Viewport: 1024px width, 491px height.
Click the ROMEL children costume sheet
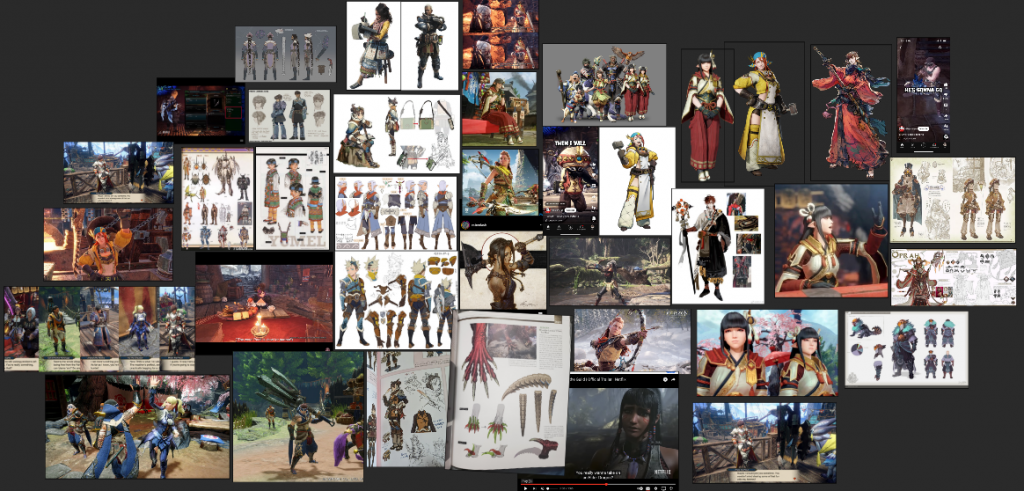(x=293, y=198)
